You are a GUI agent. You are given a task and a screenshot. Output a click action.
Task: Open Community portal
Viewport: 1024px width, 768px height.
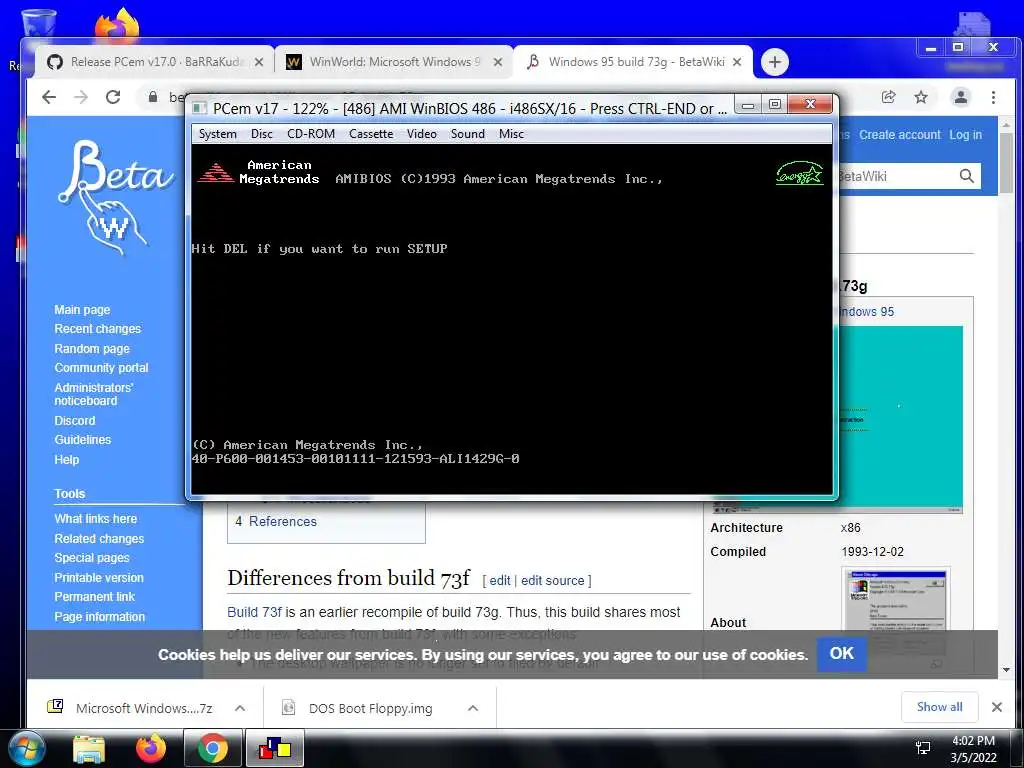[x=101, y=368]
